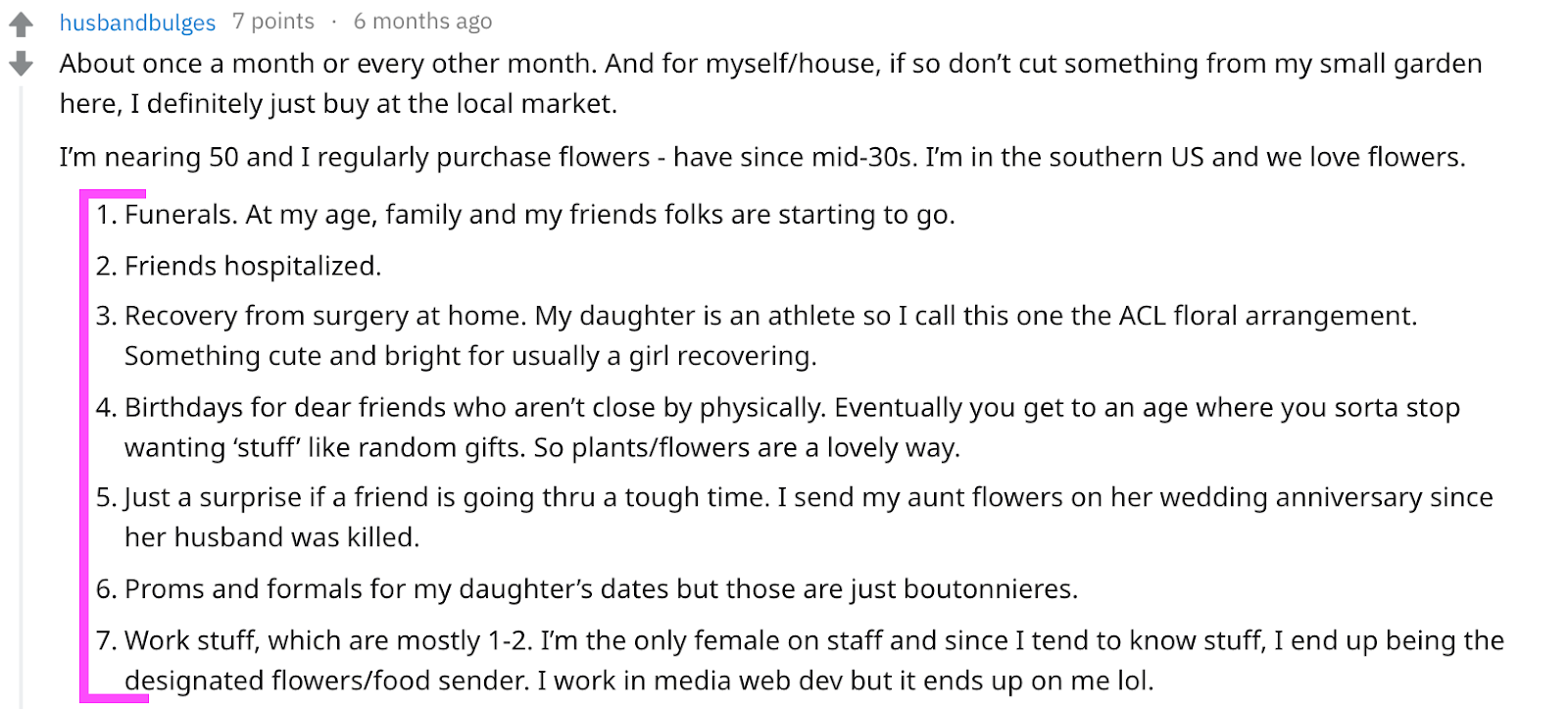Click the 'About once a month' opening paragraph
The height and width of the screenshot is (709, 1568).
pos(770,83)
